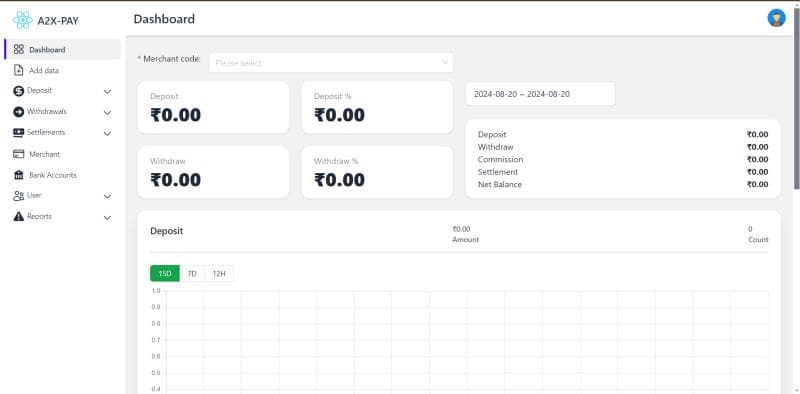800x394 pixels.
Task: Click the Dashboard page title
Action: 164,19
